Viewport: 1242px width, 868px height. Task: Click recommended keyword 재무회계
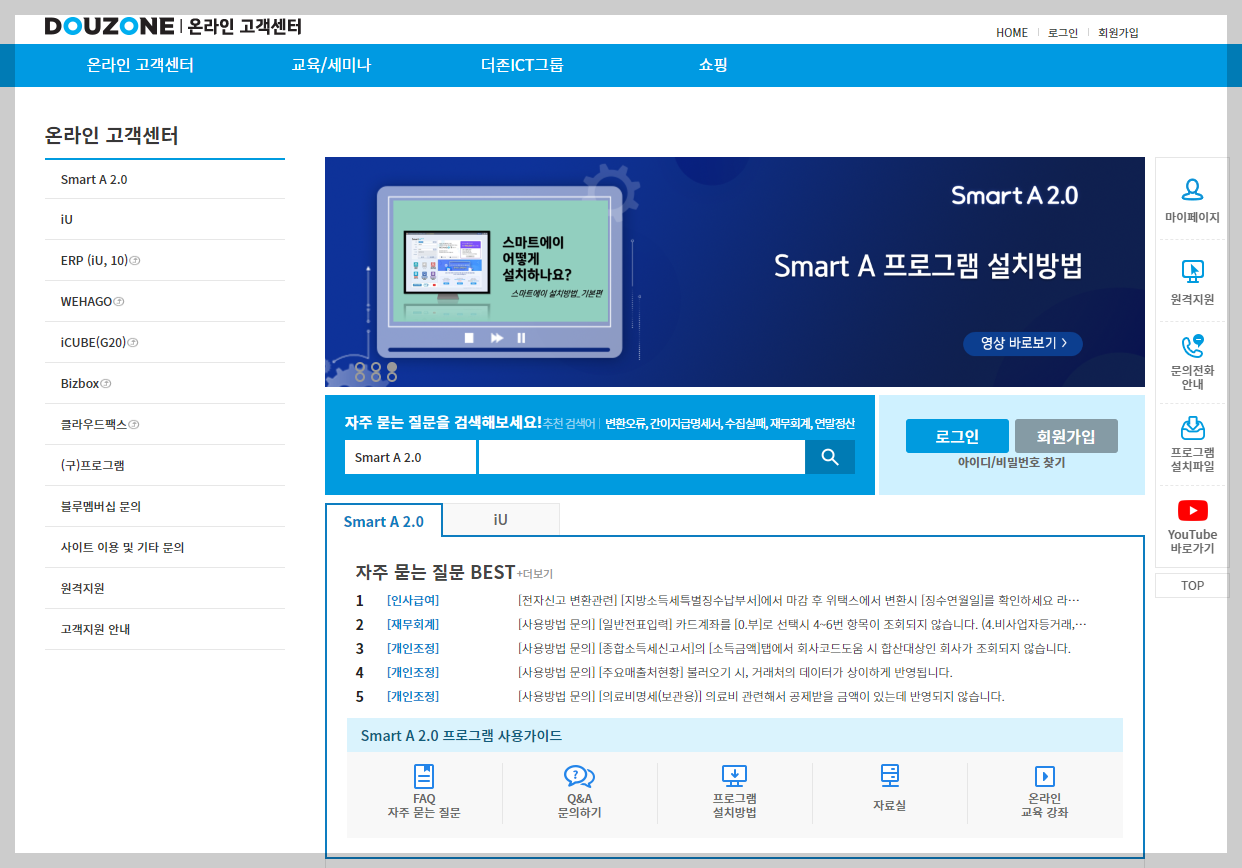791,423
